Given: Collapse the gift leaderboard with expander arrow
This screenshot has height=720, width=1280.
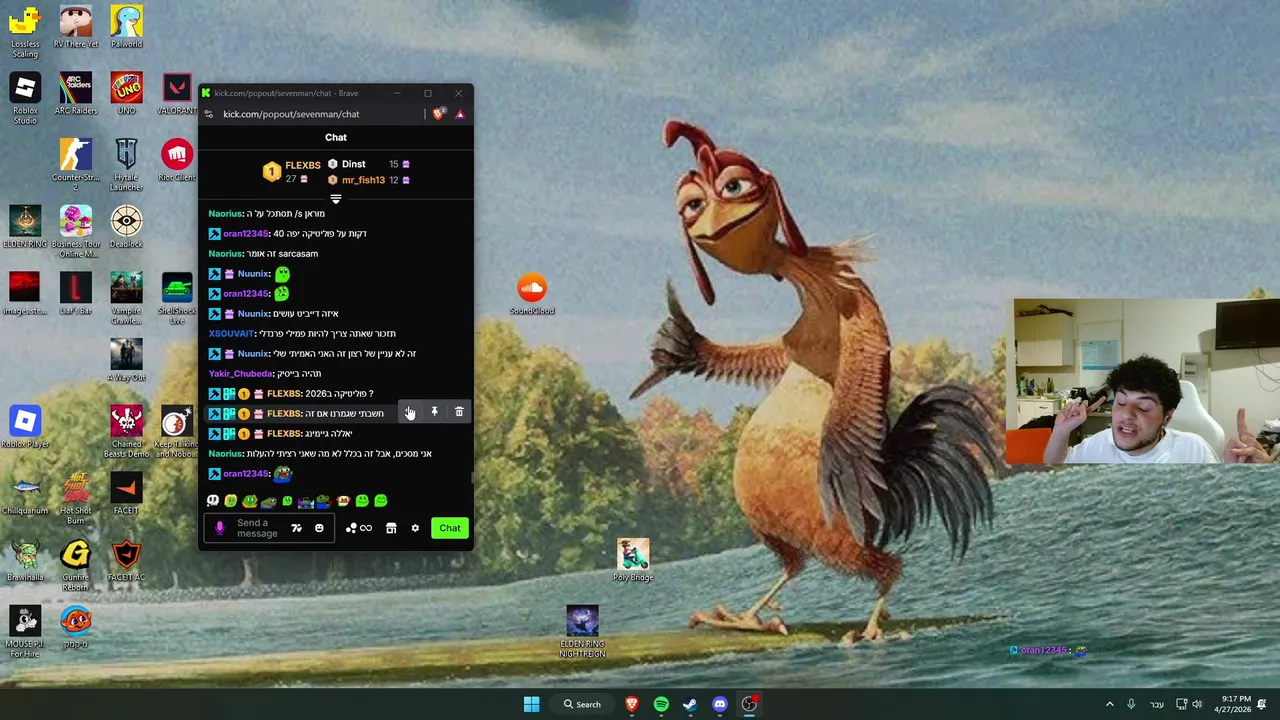Looking at the screenshot, I should pyautogui.click(x=336, y=199).
